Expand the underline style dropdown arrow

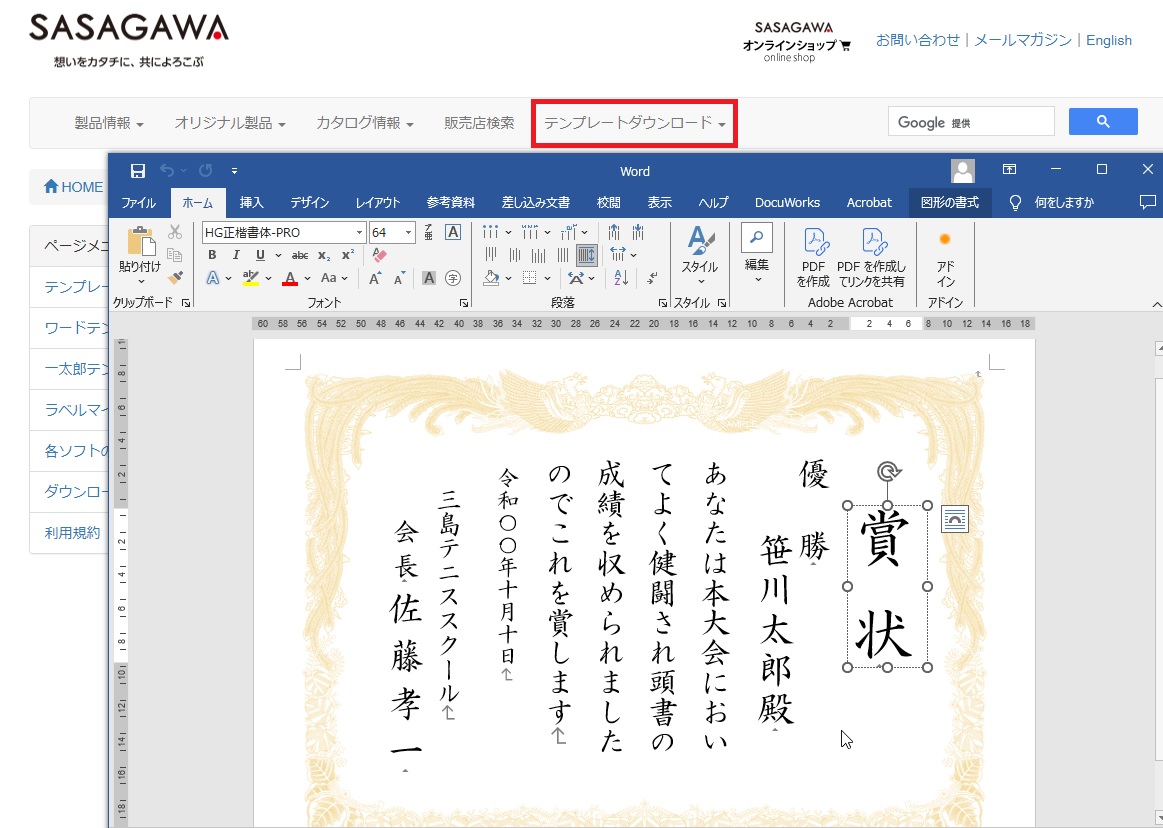[x=278, y=256]
